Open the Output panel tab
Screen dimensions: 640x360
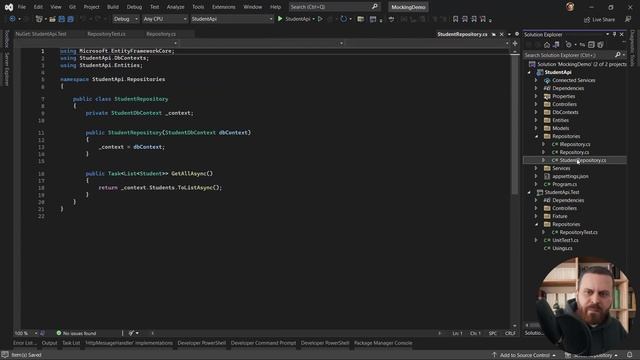(x=49, y=343)
